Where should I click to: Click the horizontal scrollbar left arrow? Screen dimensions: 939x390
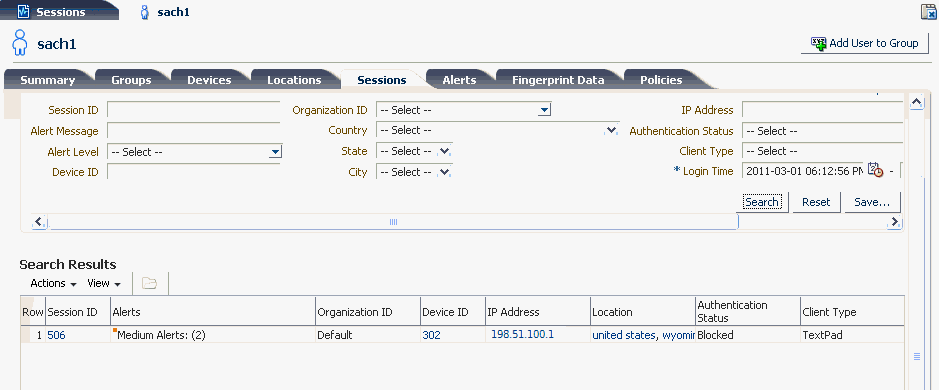(x=40, y=222)
